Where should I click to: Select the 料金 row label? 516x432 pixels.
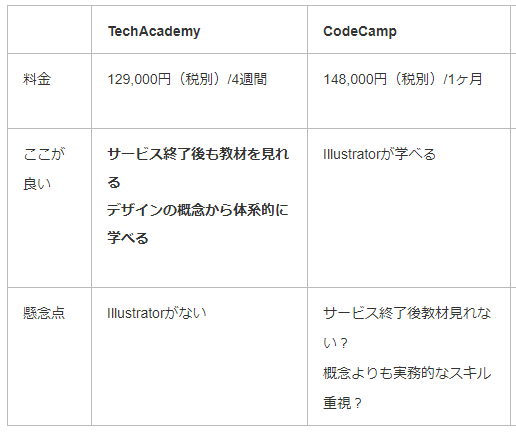(37, 79)
